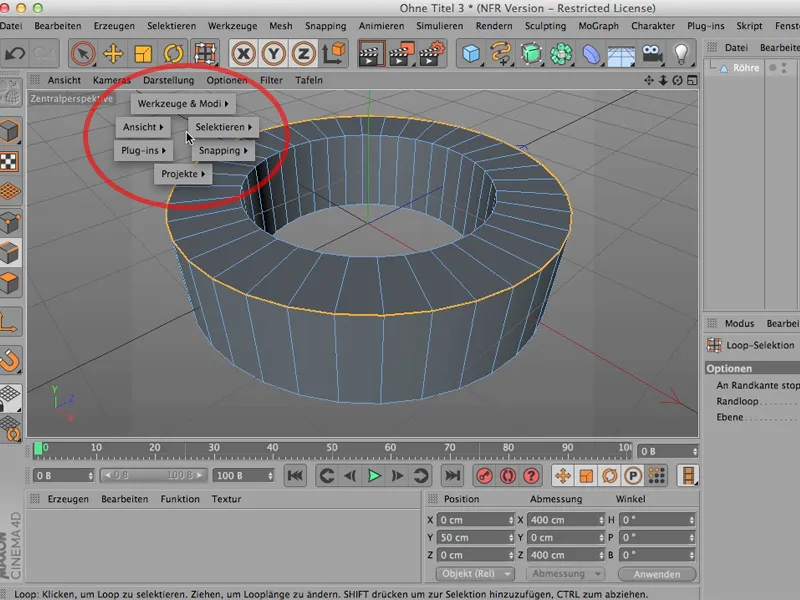Image resolution: width=800 pixels, height=600 pixels.
Task: Open the Projekte submenu in the context menu
Action: 185,173
